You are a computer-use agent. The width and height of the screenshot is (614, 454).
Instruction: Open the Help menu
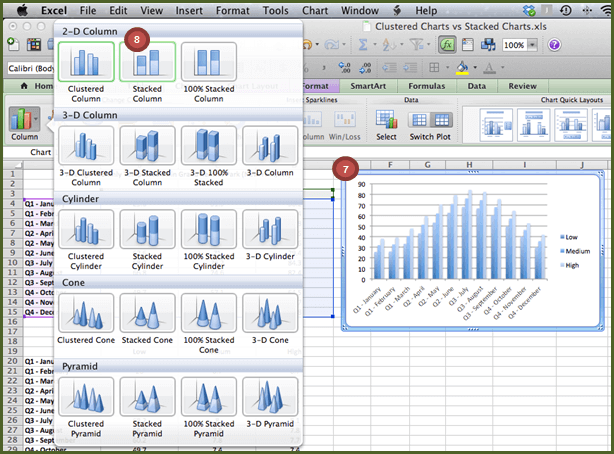pyautogui.click(x=426, y=11)
